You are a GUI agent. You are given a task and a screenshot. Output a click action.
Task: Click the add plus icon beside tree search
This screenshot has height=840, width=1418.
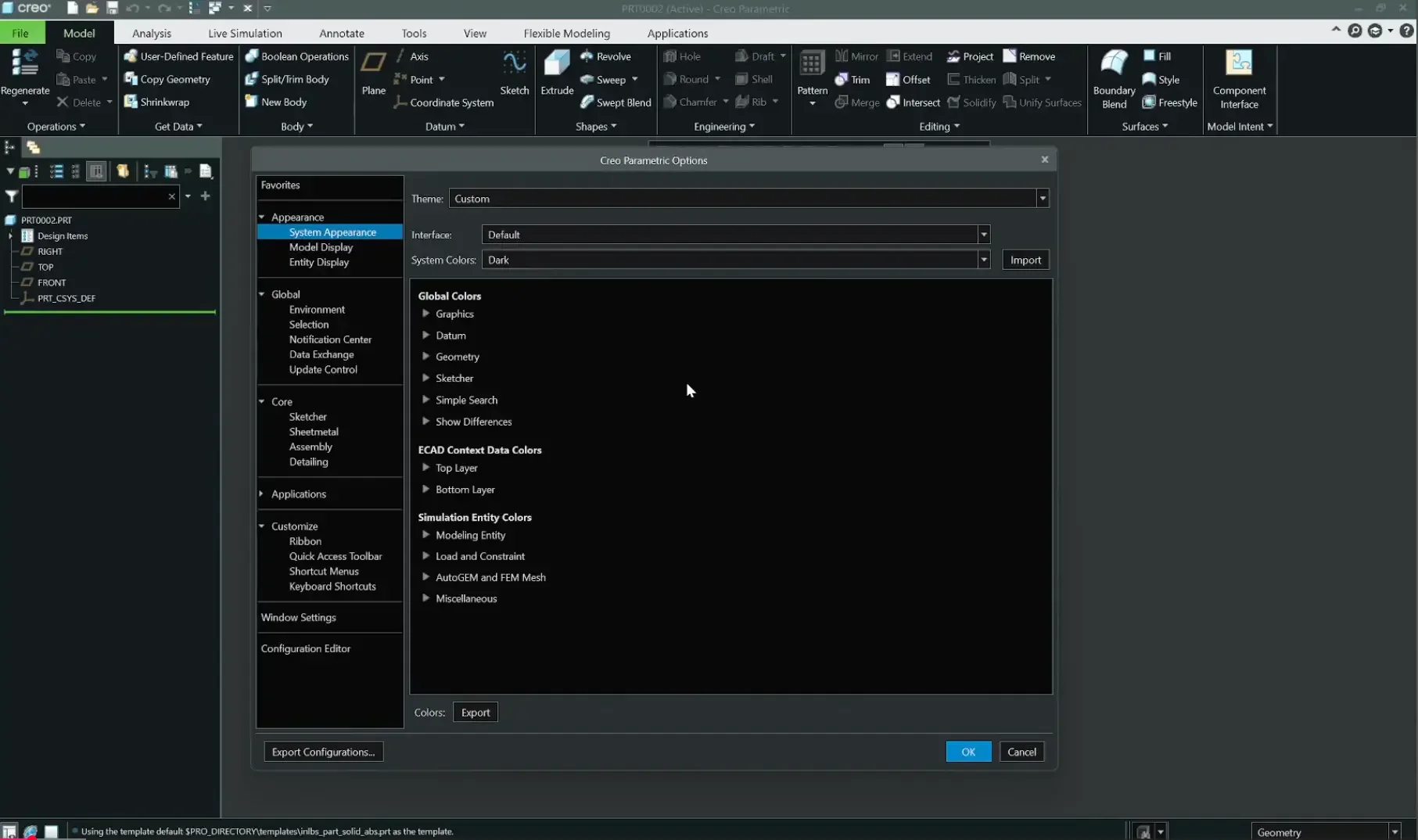(x=205, y=196)
